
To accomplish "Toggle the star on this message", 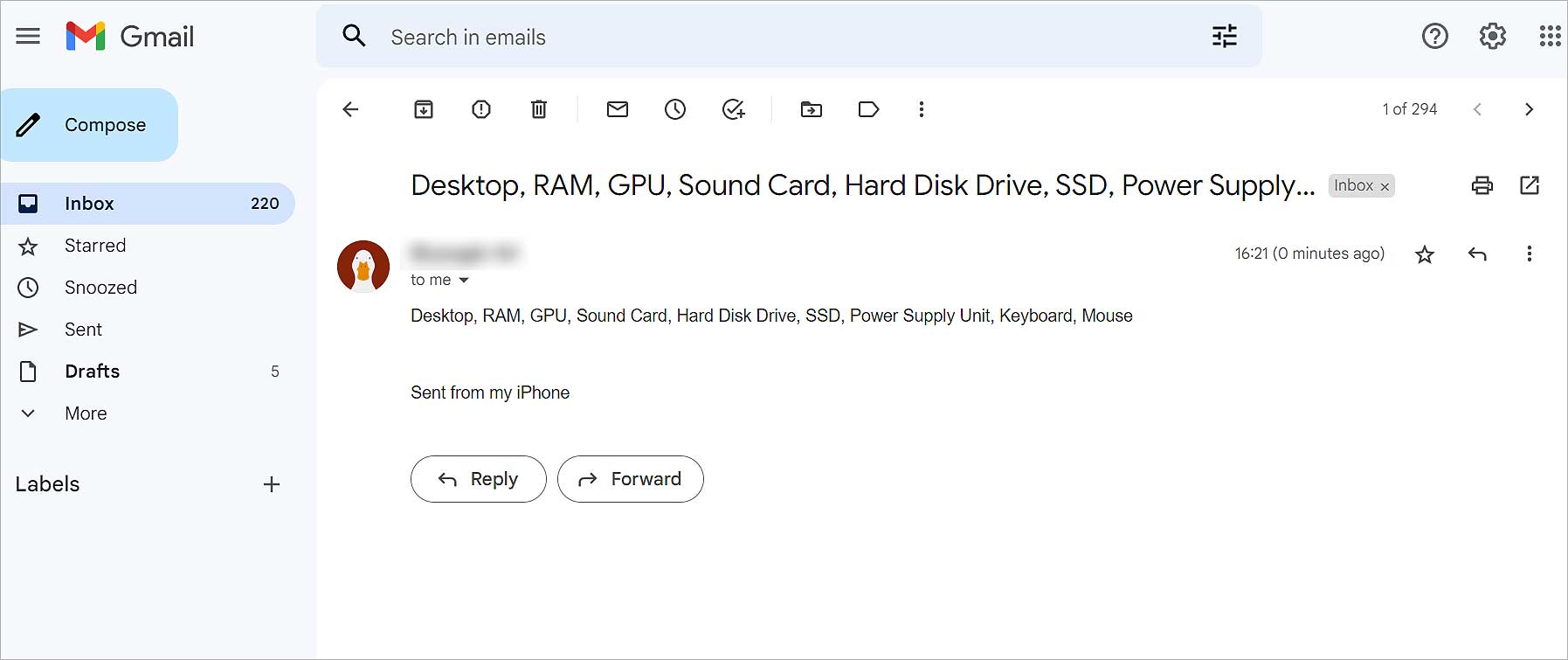I will (1425, 254).
